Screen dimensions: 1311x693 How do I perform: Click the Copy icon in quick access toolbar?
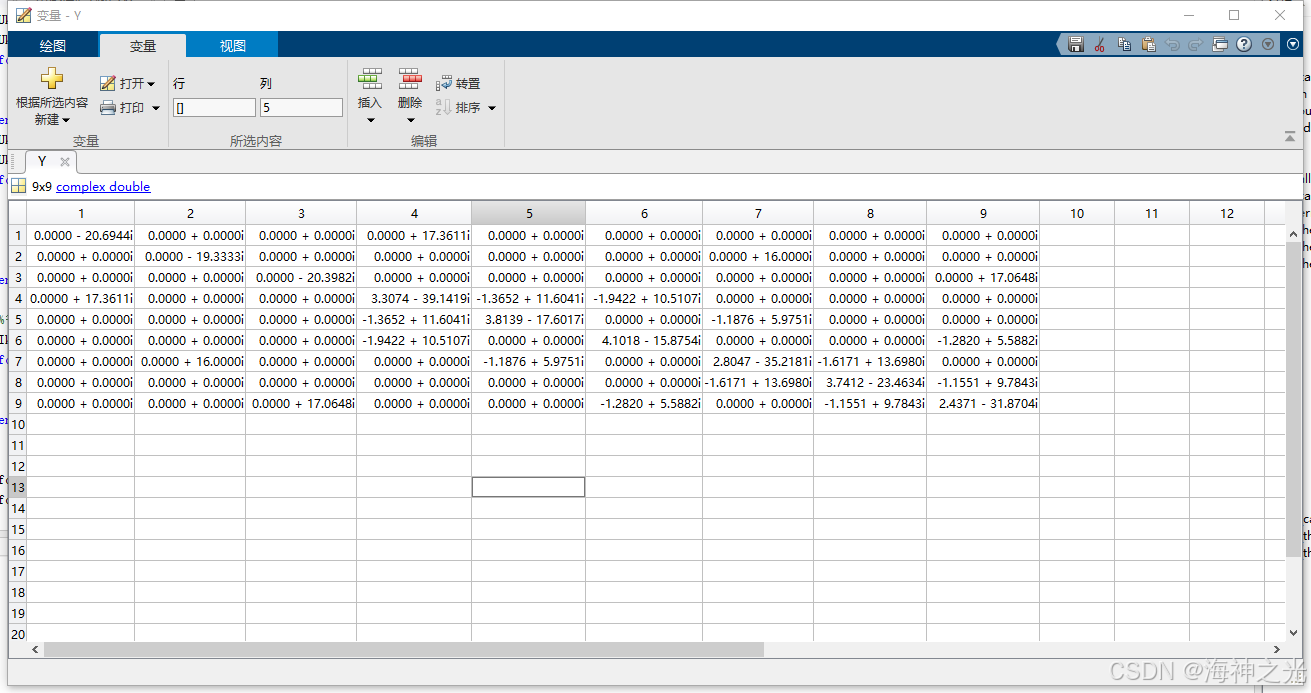point(1124,44)
